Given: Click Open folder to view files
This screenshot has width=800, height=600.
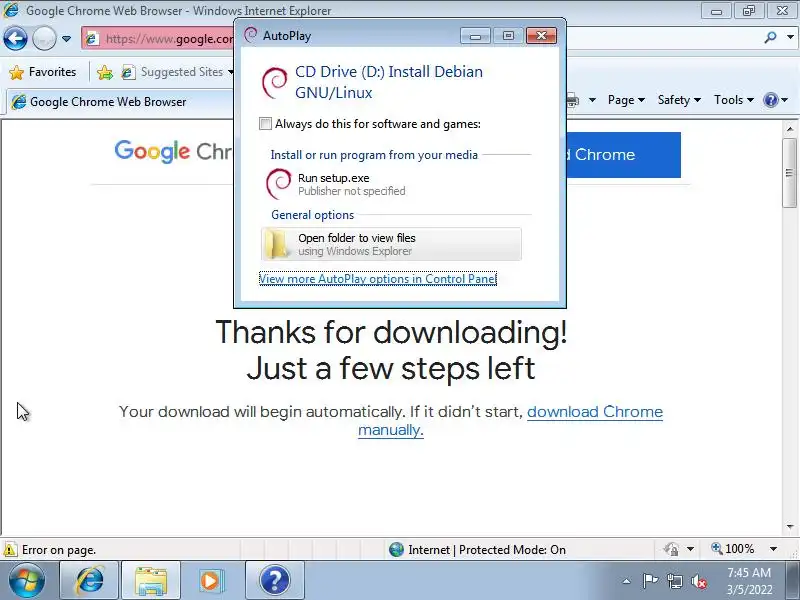Looking at the screenshot, I should (x=392, y=244).
